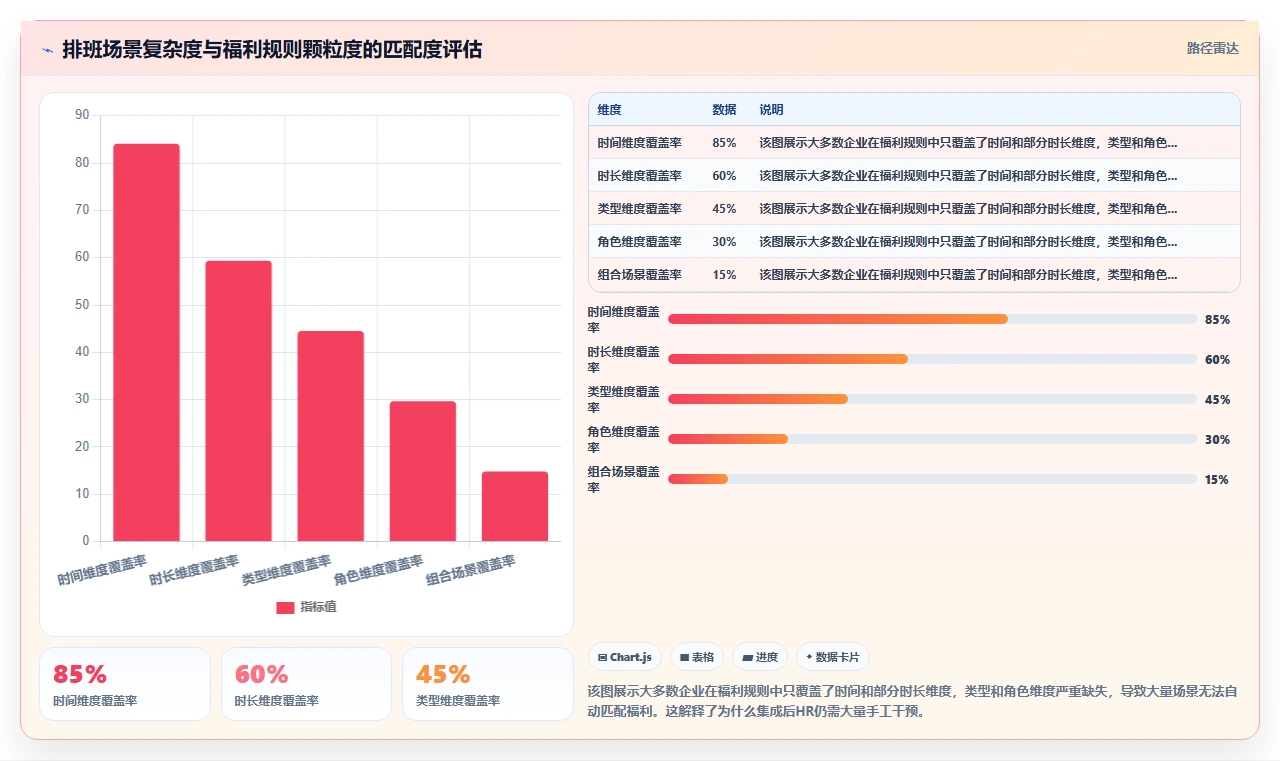This screenshot has height=761, width=1280.
Task: Click the 时间维度覆盖率 bar in chart
Action: click(146, 343)
